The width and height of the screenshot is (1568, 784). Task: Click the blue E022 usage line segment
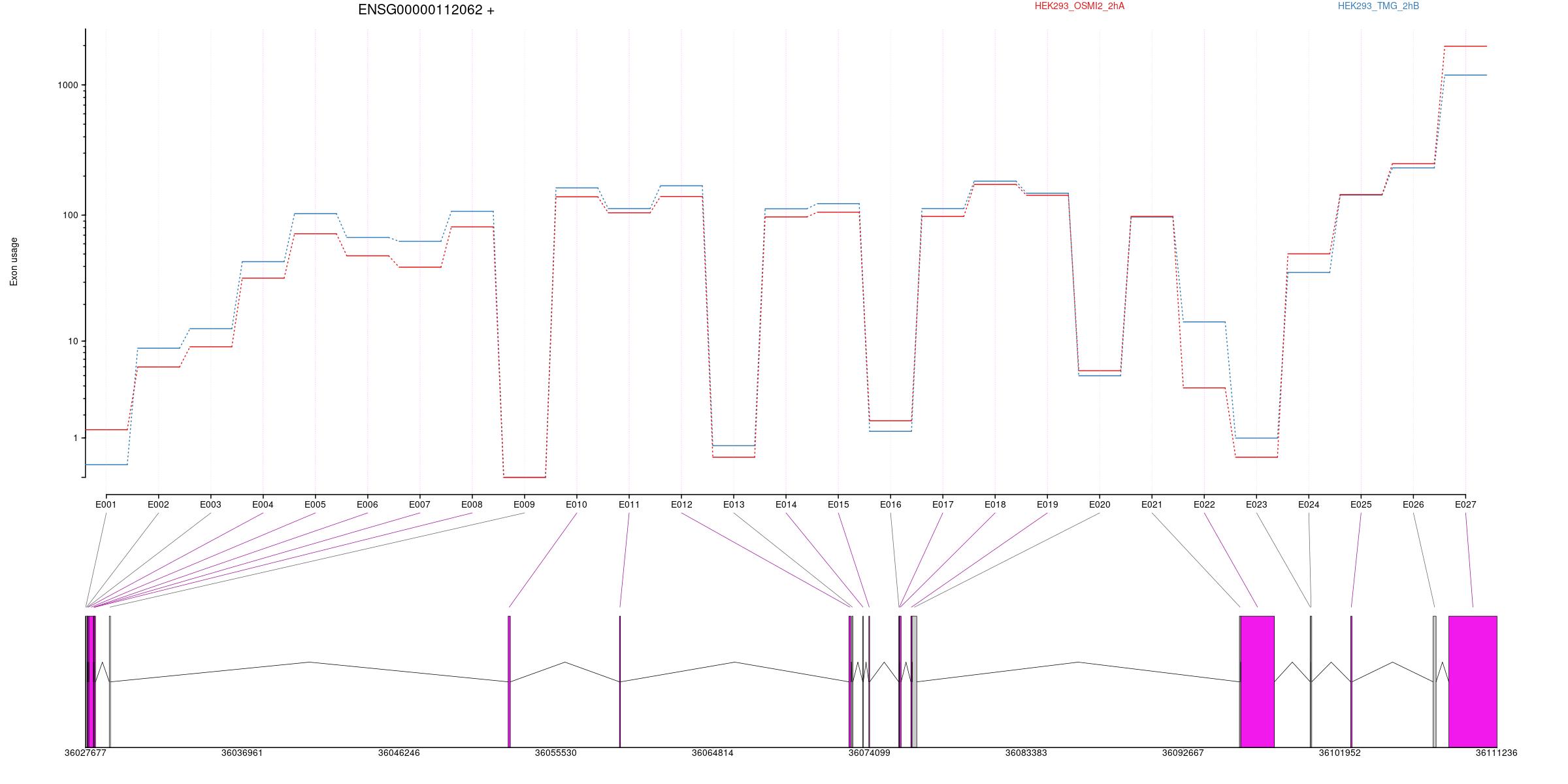point(1204,322)
